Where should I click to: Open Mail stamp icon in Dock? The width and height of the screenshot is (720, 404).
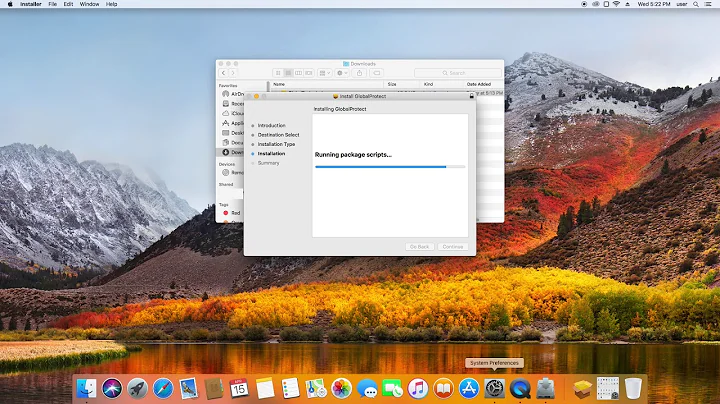pos(188,389)
